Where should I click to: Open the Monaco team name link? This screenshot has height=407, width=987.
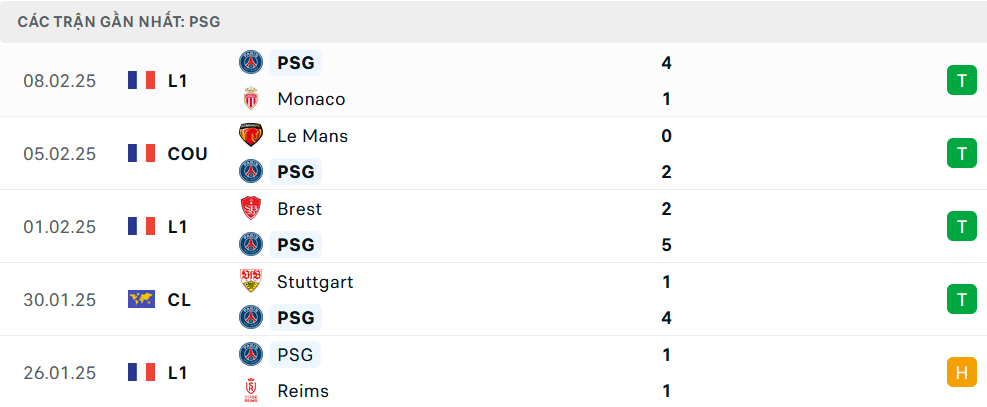311,99
